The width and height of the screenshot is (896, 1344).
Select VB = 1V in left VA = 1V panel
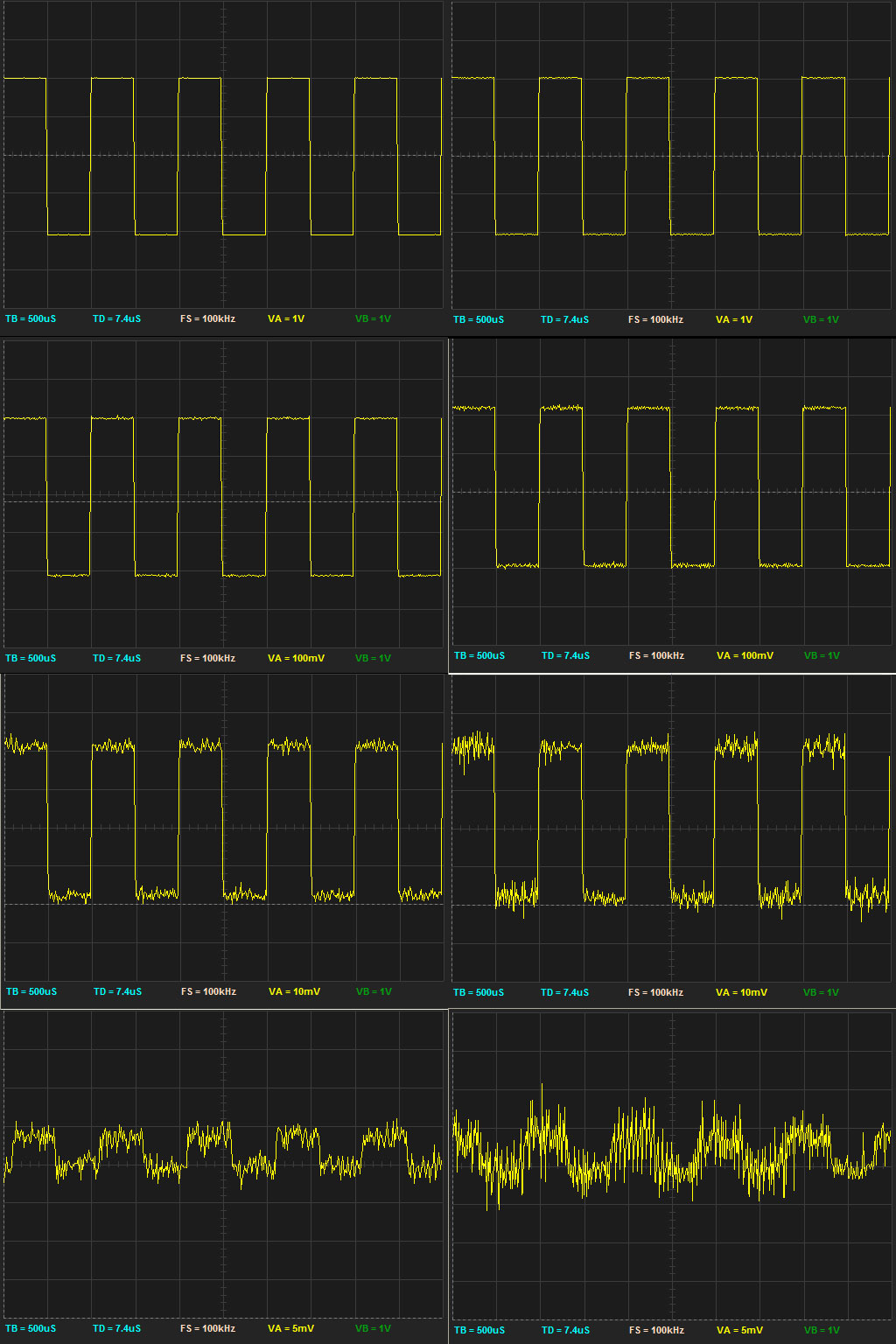pos(373,318)
